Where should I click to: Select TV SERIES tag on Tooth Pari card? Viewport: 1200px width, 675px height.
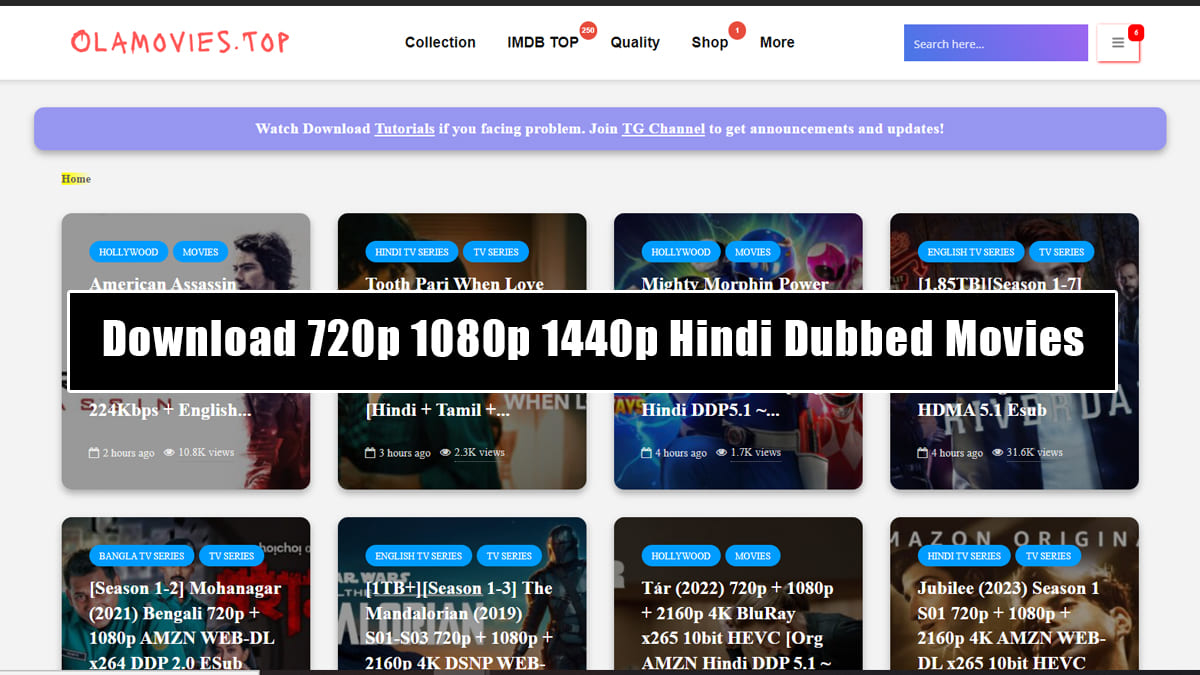click(496, 252)
